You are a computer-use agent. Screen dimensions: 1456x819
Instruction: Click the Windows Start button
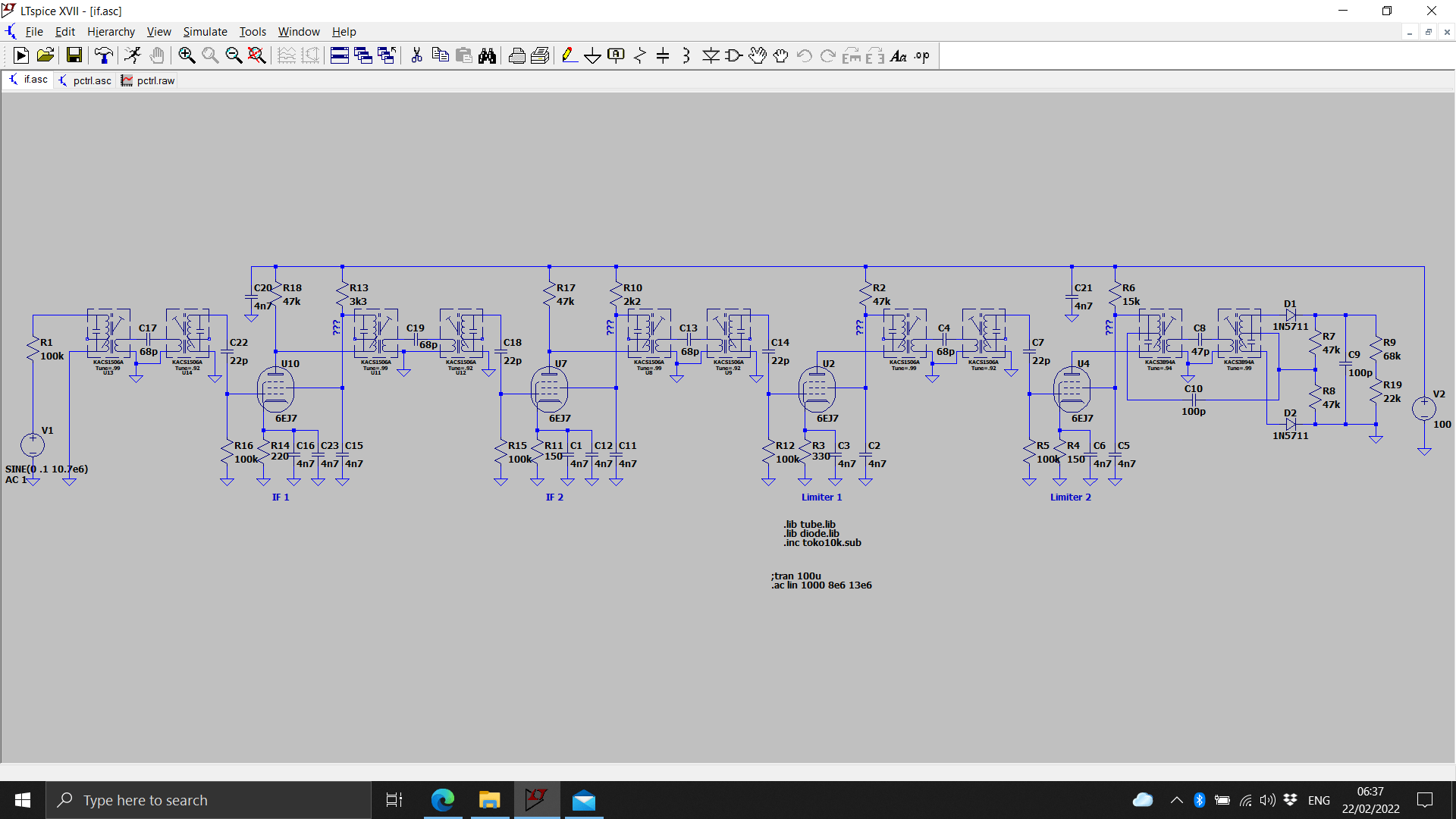tap(23, 800)
